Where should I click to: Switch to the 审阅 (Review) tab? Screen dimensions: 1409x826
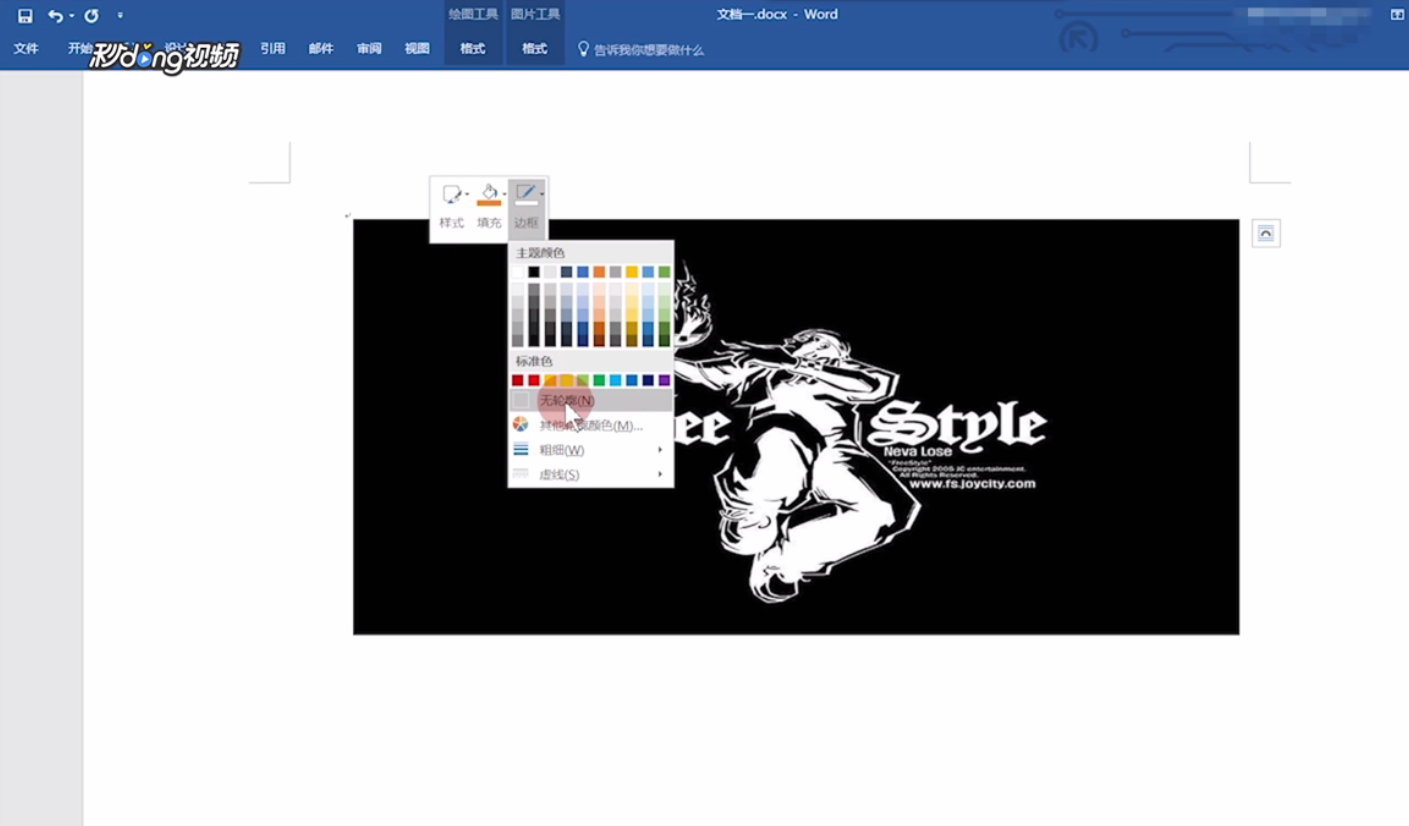369,48
